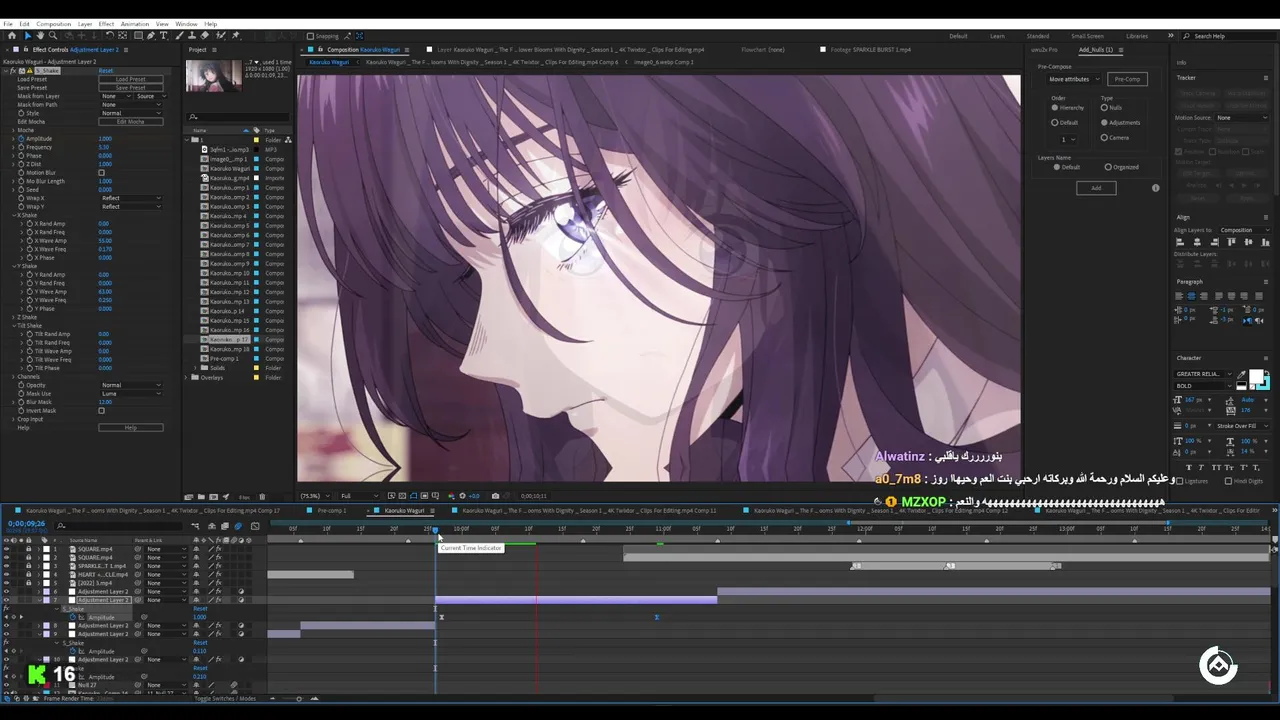Open the Effect menu

tap(106, 24)
